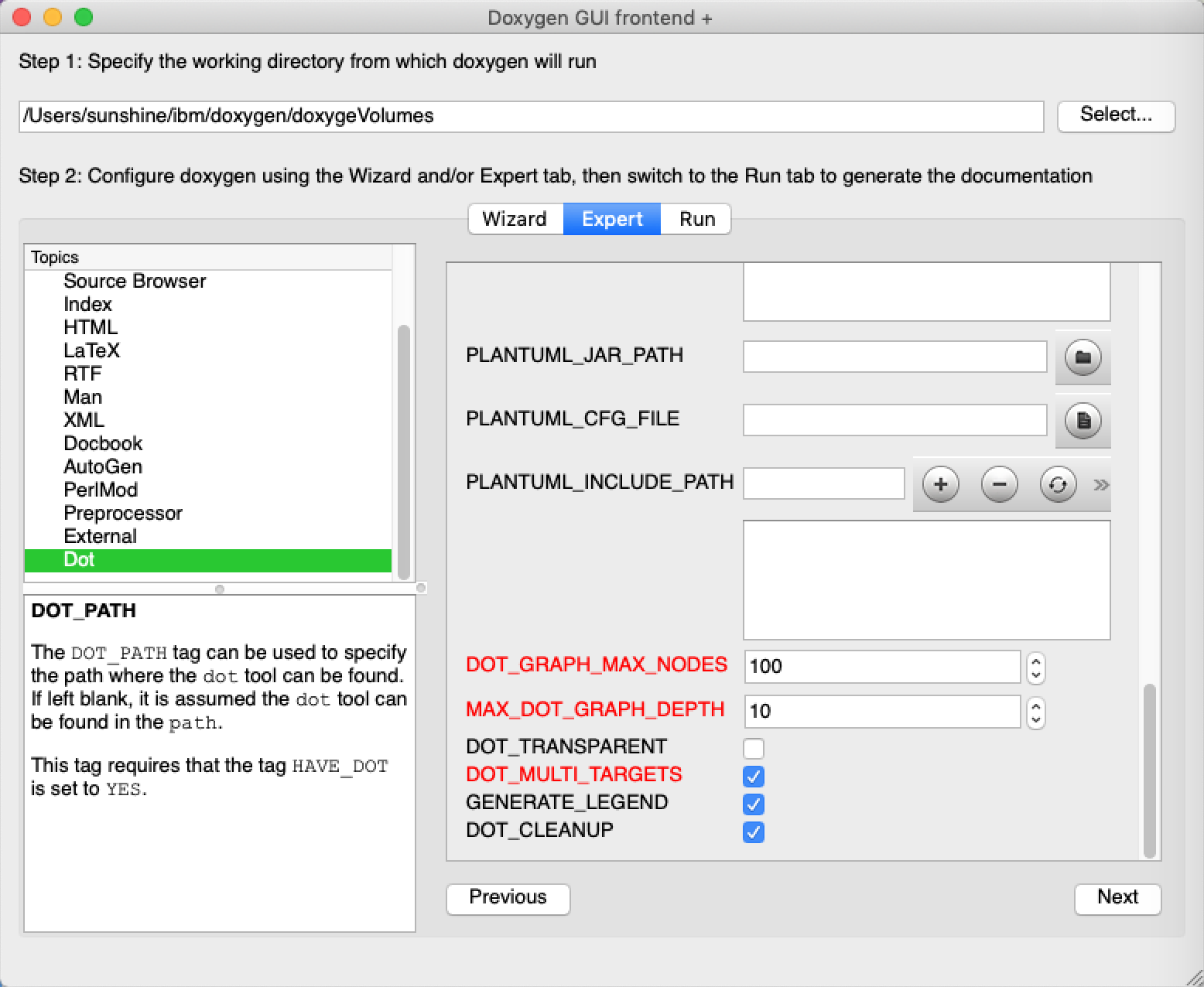This screenshot has width=1204, height=987.
Task: Maximize the Doxygen GUI window
Action: click(x=84, y=17)
